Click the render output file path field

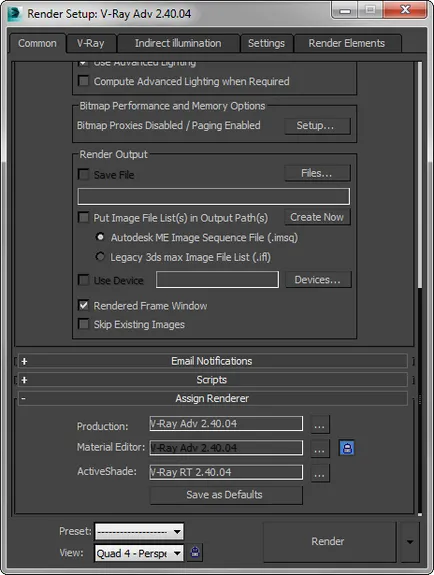coord(214,197)
